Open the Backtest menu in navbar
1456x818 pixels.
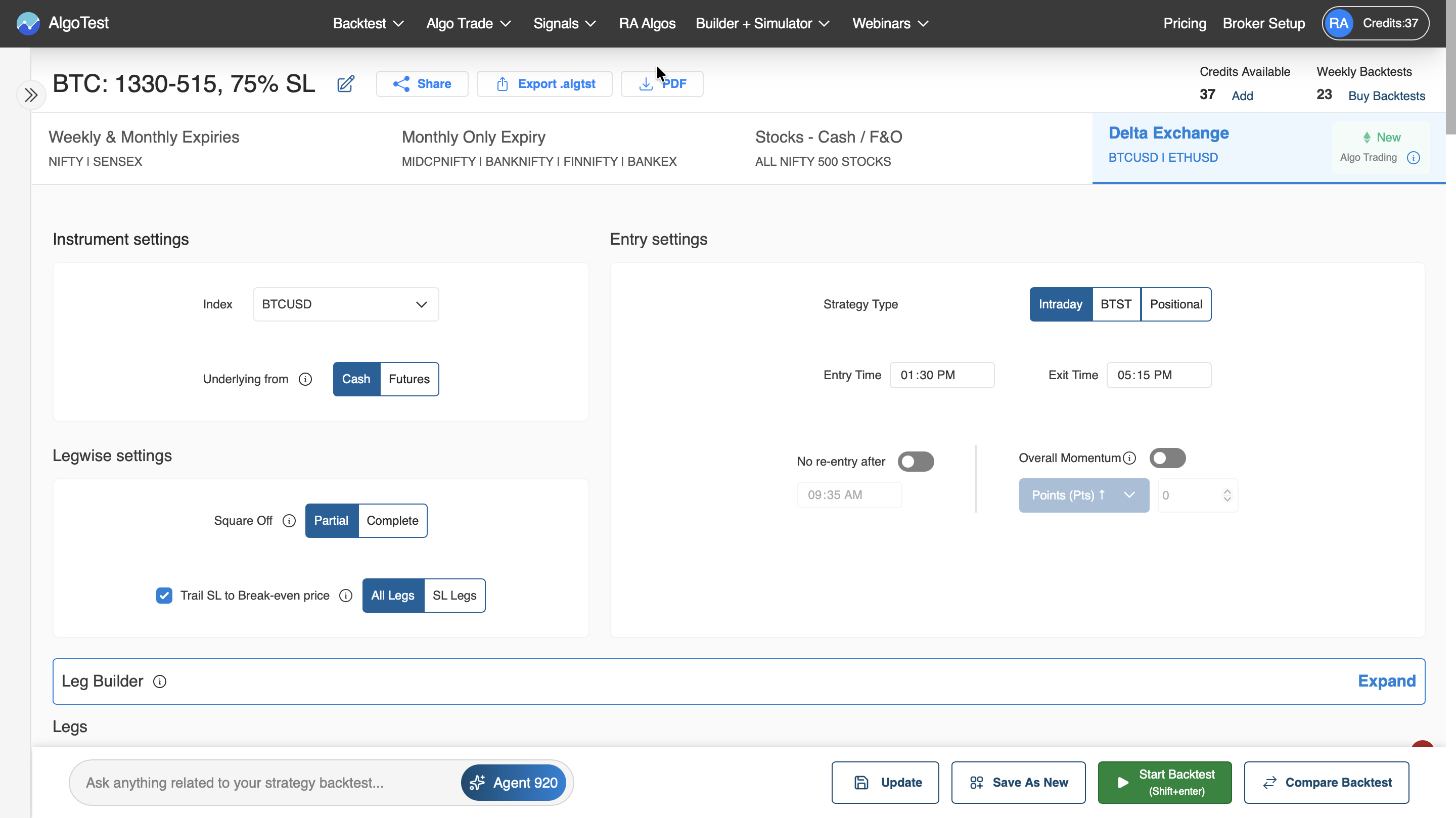tap(368, 23)
